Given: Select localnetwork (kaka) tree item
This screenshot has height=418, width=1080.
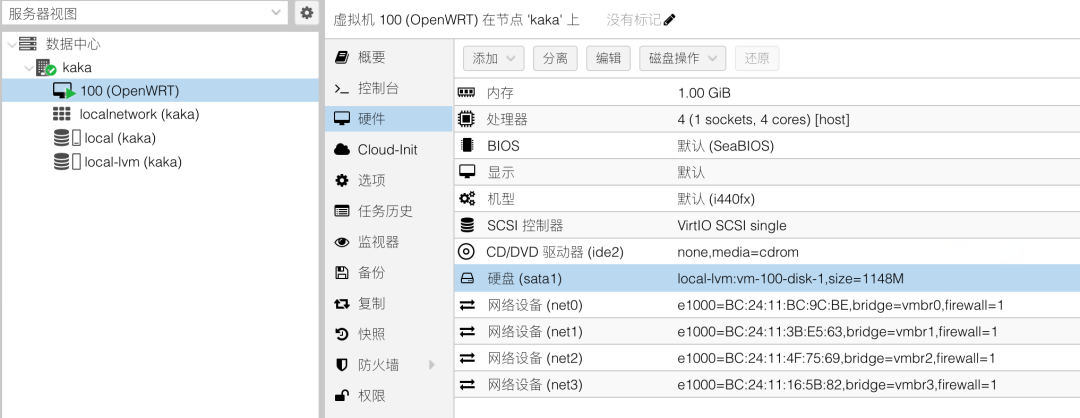Looking at the screenshot, I should [x=160, y=114].
